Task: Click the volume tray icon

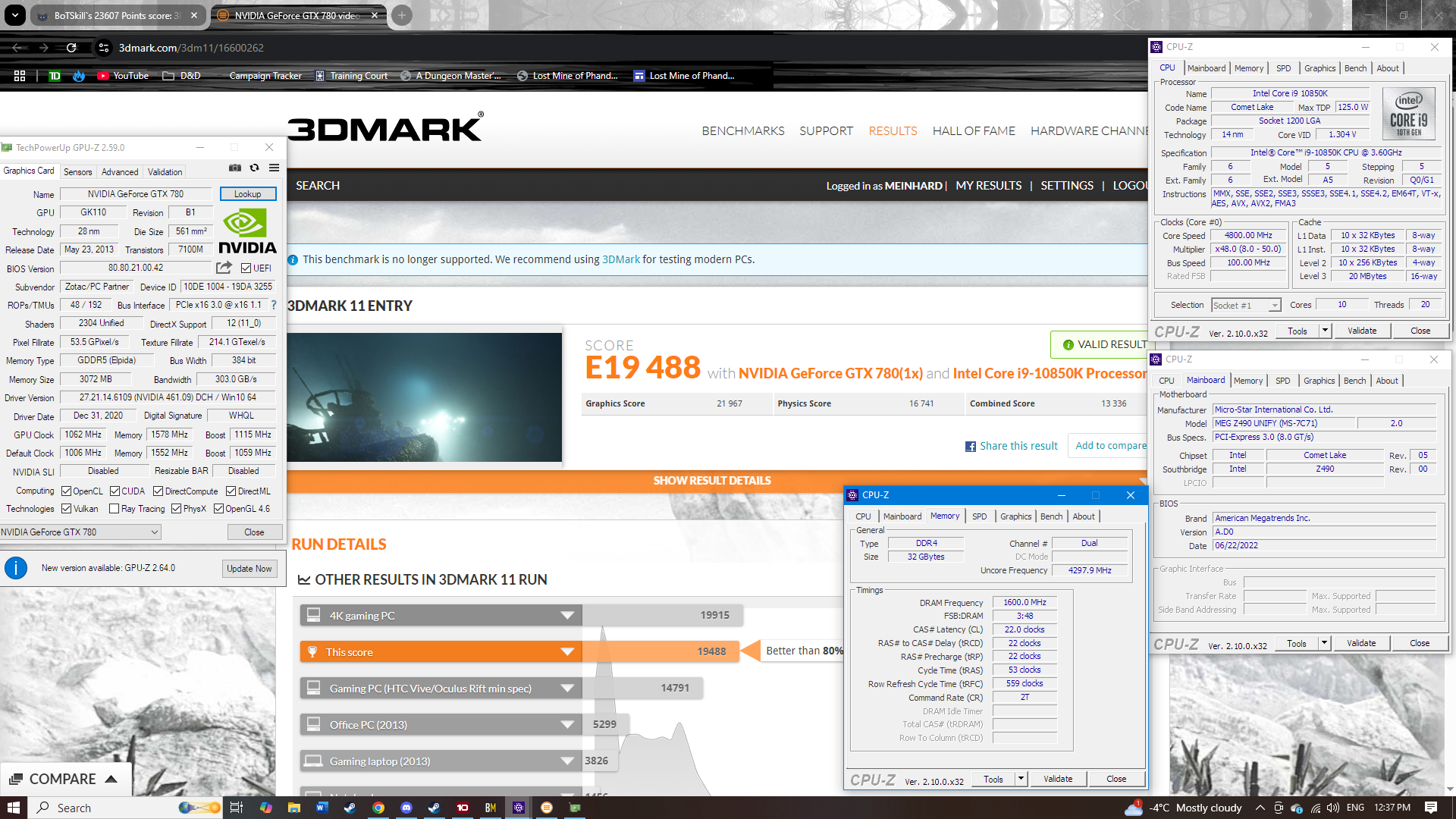Action: click(1333, 808)
